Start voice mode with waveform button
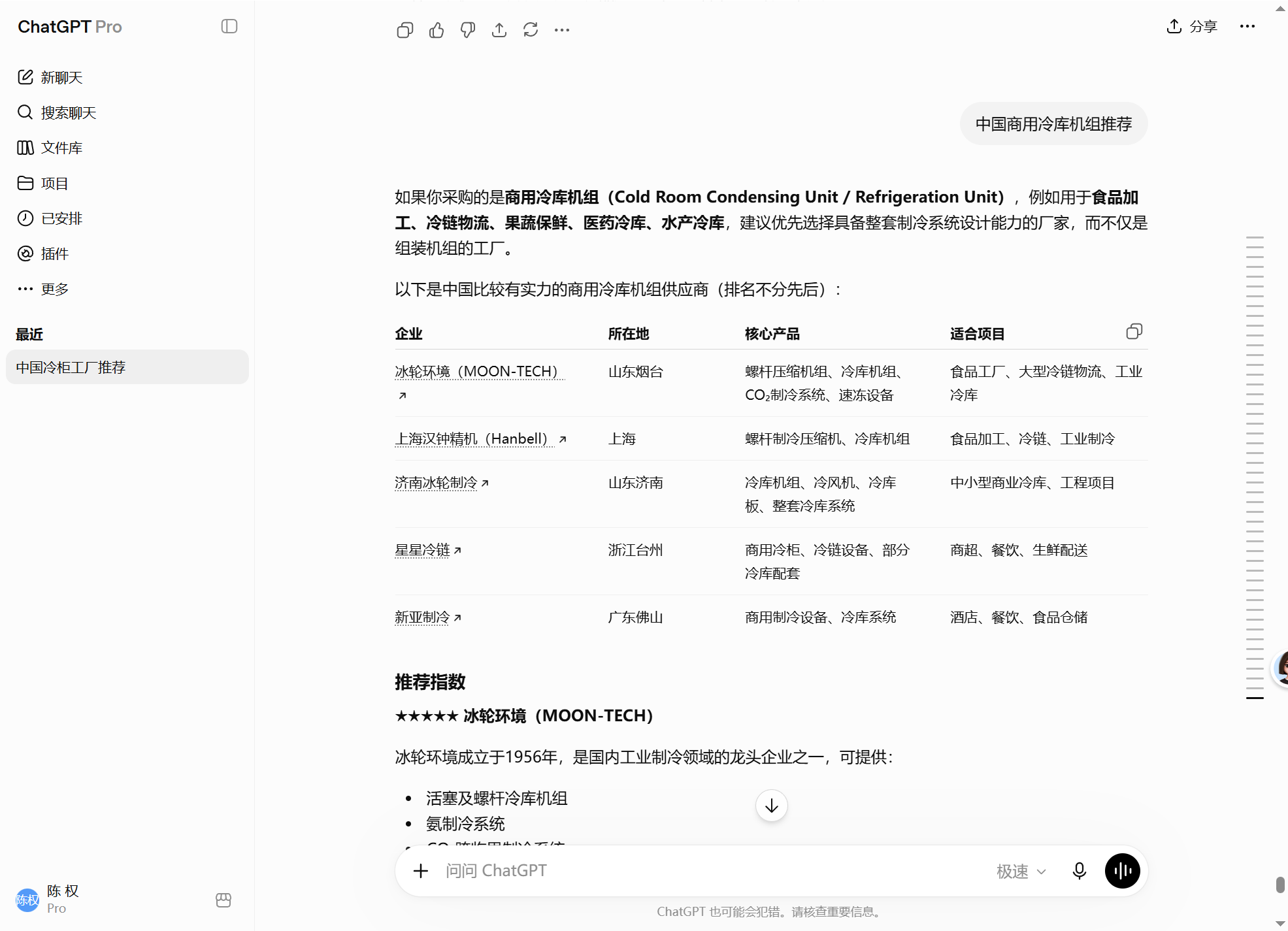1288x931 pixels. [x=1123, y=871]
